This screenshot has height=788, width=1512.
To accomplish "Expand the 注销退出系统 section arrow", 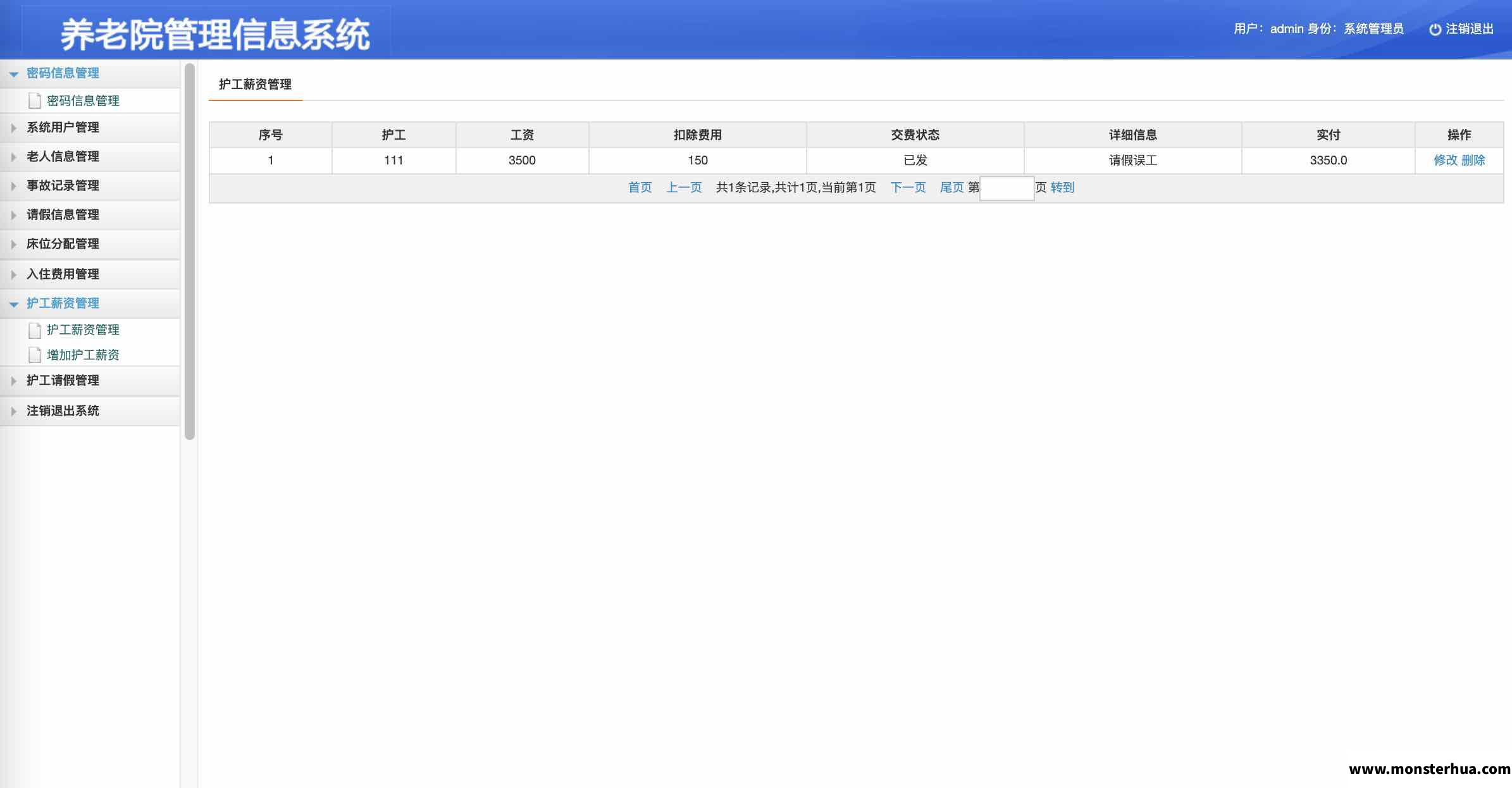I will pyautogui.click(x=13, y=411).
